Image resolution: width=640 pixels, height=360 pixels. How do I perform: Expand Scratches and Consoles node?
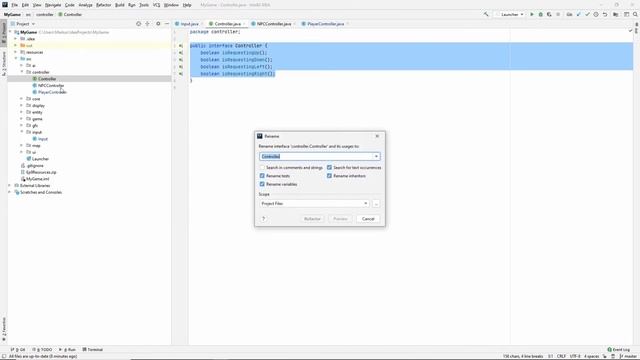10,192
